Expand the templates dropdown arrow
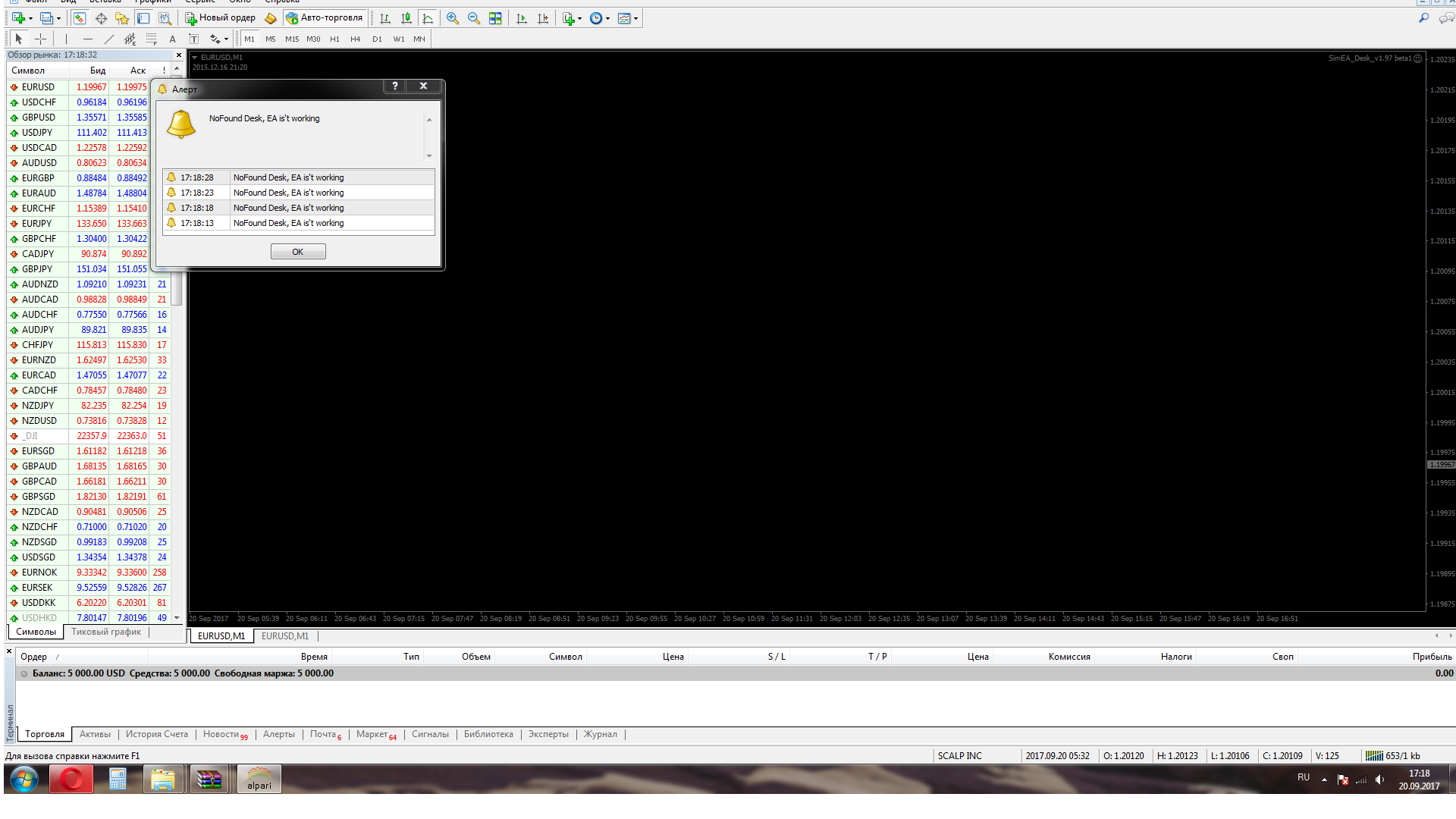 [636, 18]
